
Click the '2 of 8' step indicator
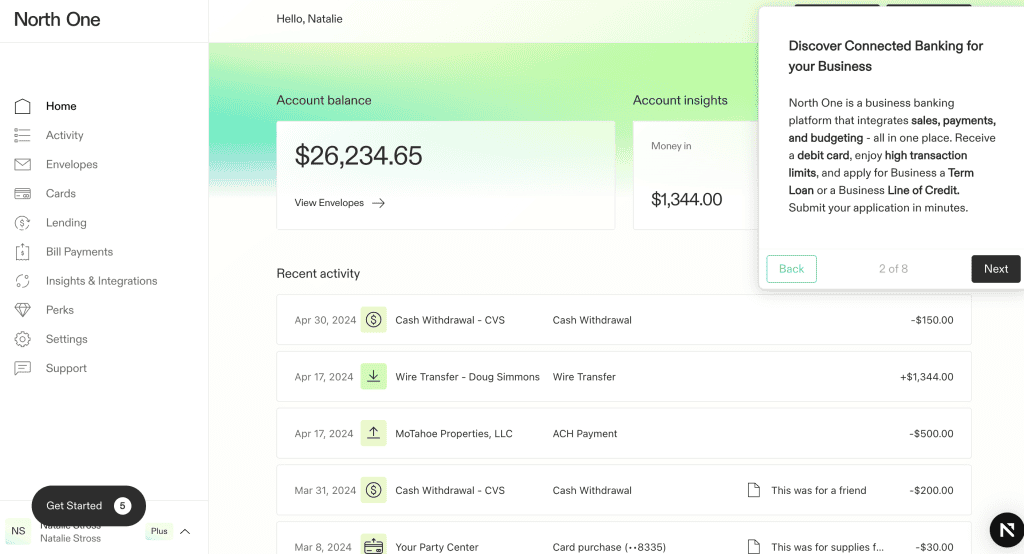click(893, 269)
